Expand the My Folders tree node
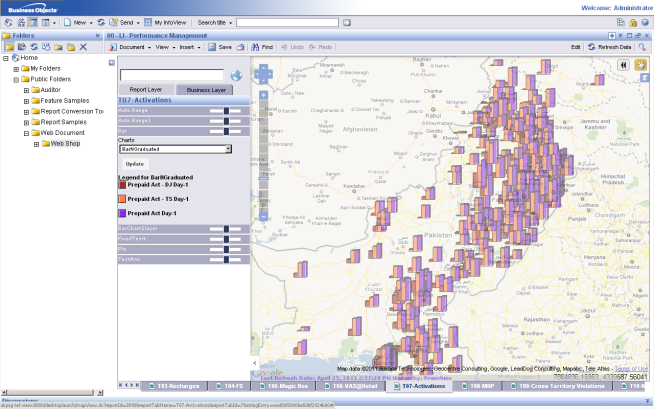 click(x=16, y=69)
